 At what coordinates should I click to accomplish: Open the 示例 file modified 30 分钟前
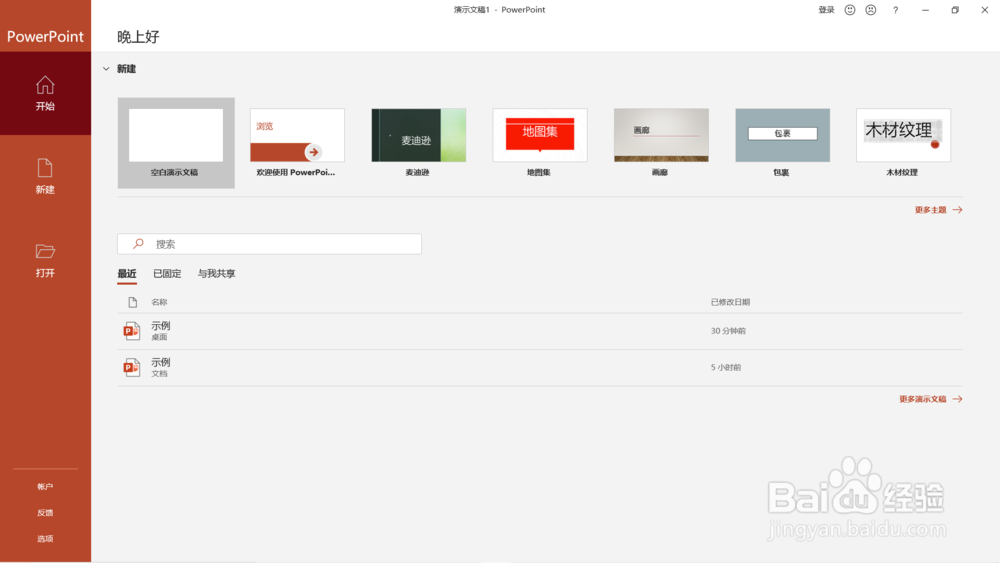tap(540, 331)
